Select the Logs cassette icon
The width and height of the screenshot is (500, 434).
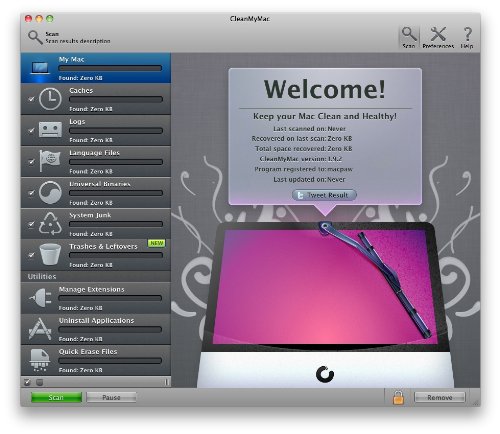pyautogui.click(x=50, y=129)
